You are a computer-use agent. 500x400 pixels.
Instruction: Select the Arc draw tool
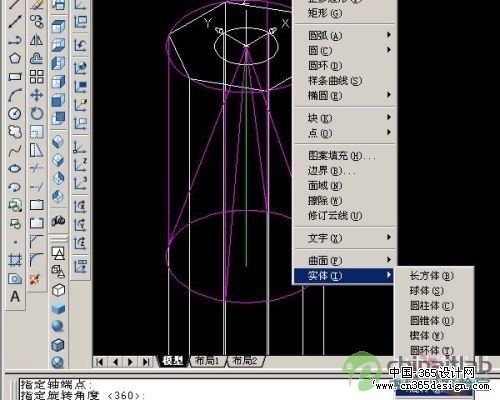(15, 95)
